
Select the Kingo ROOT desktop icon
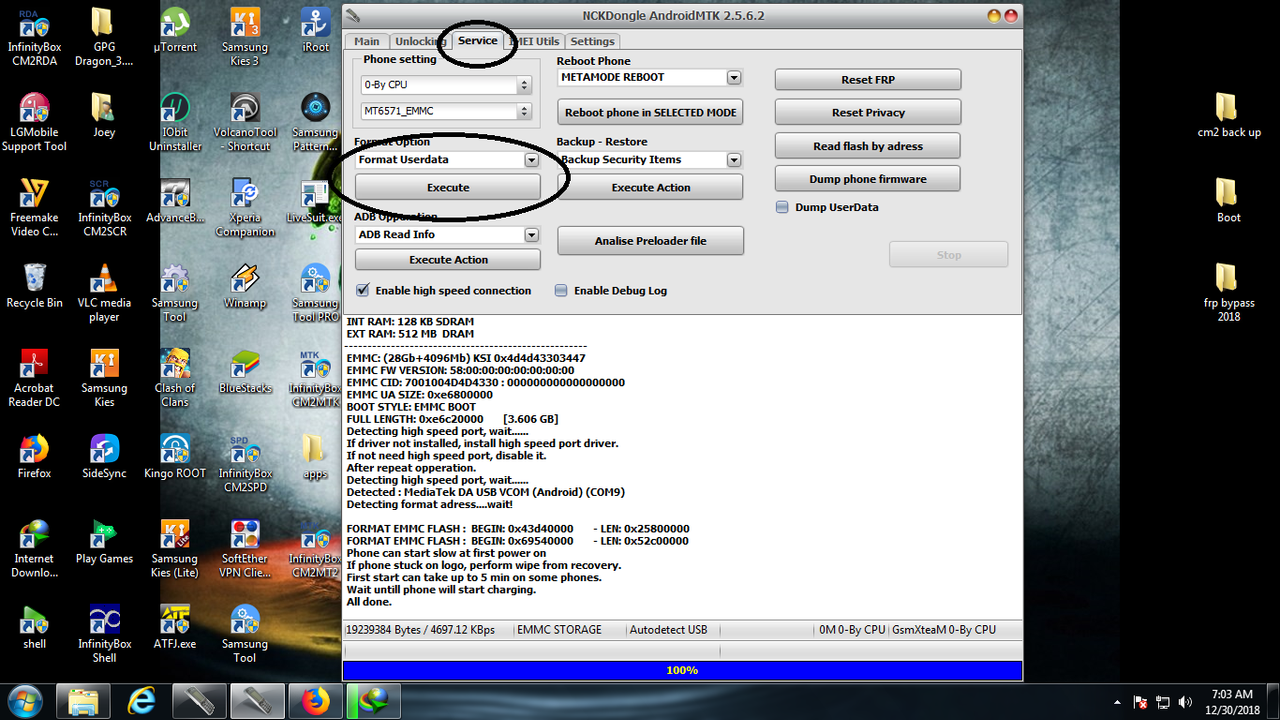click(175, 456)
